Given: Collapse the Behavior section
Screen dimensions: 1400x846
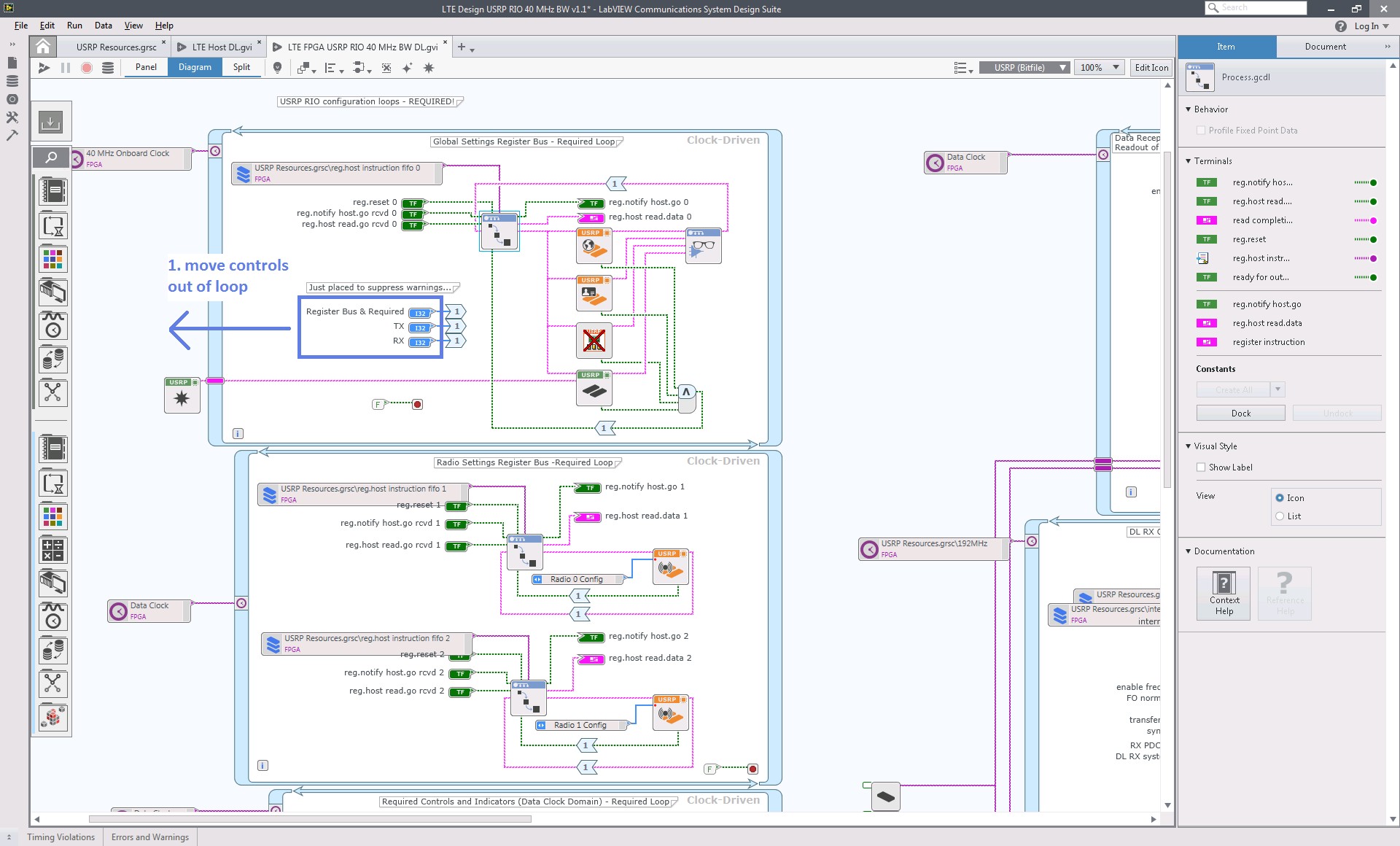Looking at the screenshot, I should point(1189,109).
